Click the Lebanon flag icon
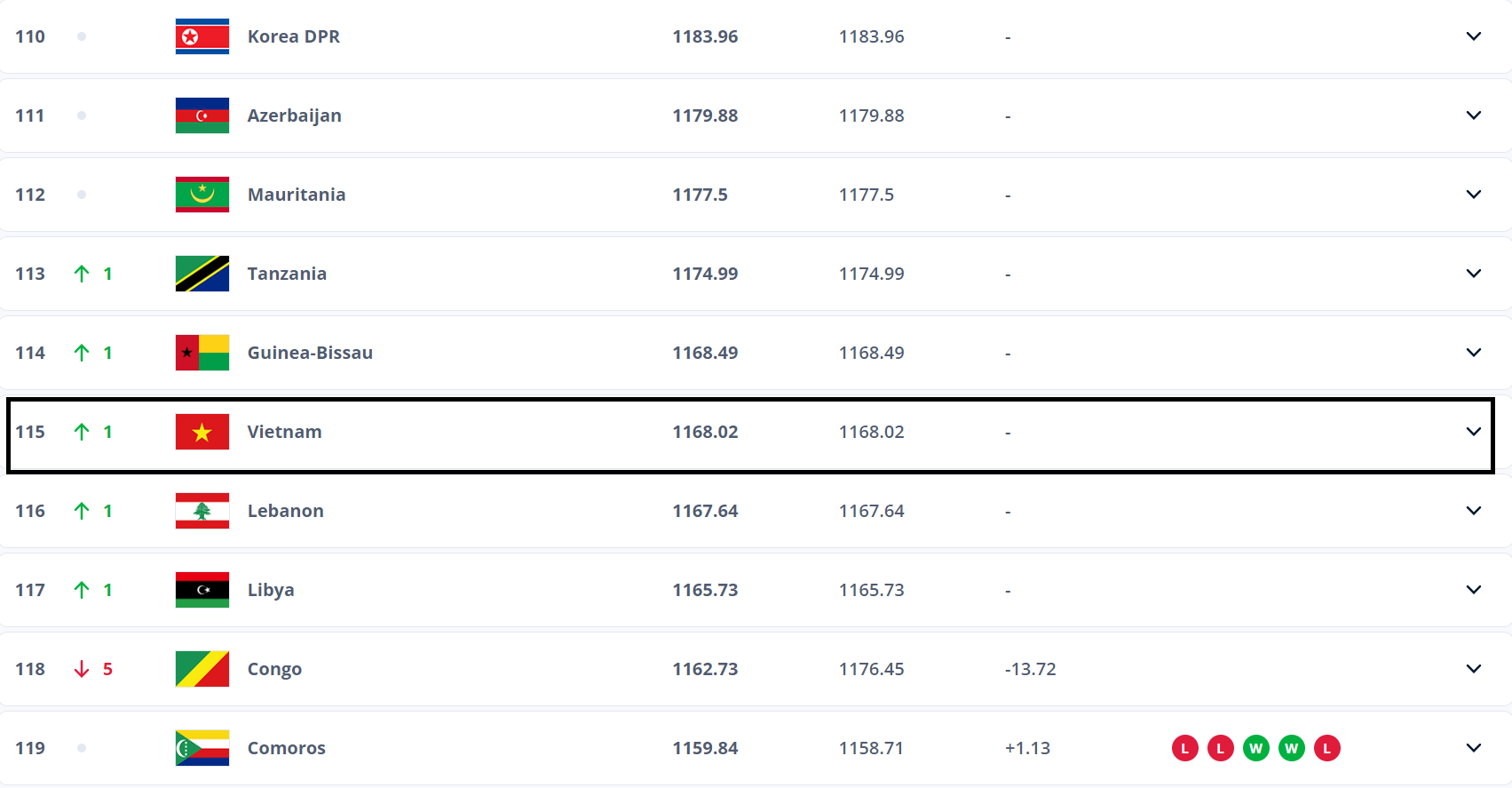 pyautogui.click(x=202, y=511)
